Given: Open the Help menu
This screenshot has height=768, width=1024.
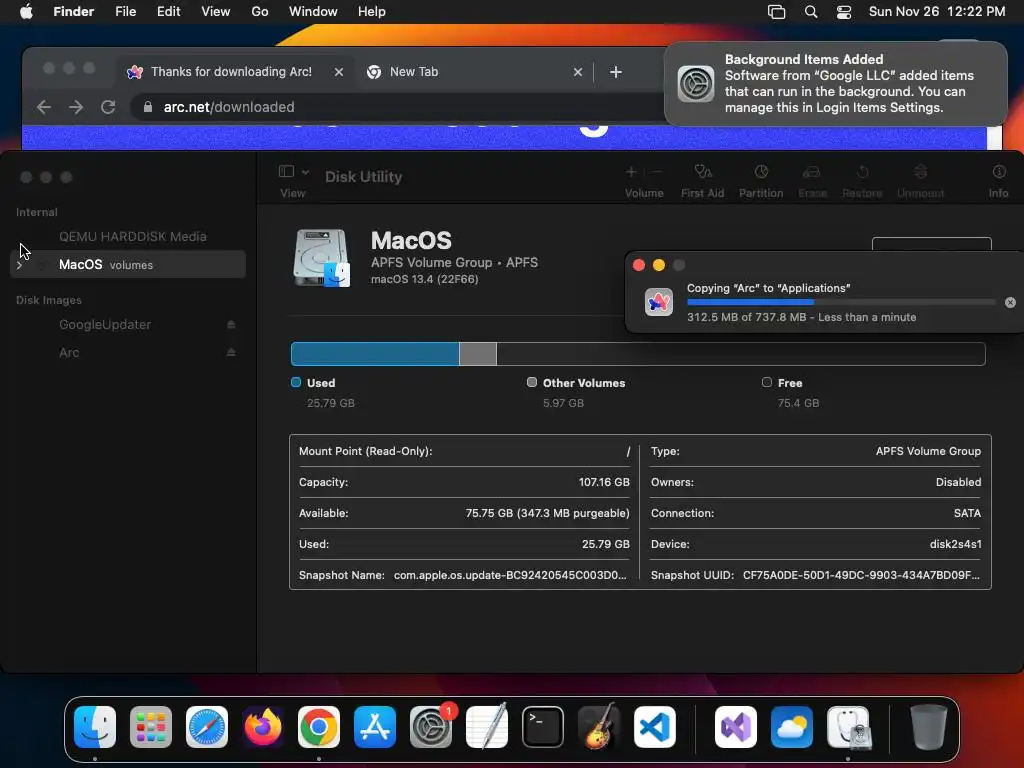Looking at the screenshot, I should (372, 12).
